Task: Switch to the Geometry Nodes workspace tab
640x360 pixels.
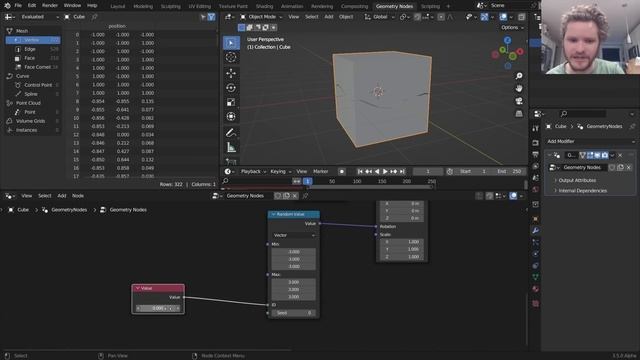Action: pos(394,6)
